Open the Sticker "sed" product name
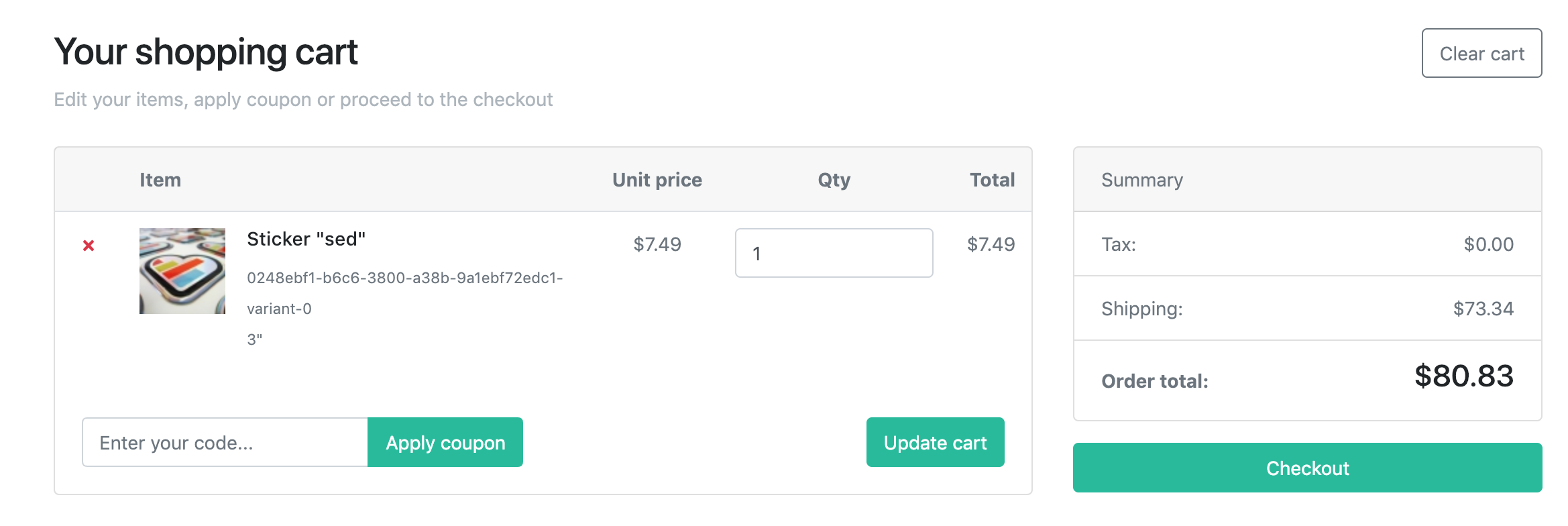This screenshot has height=526, width=1568. point(306,239)
